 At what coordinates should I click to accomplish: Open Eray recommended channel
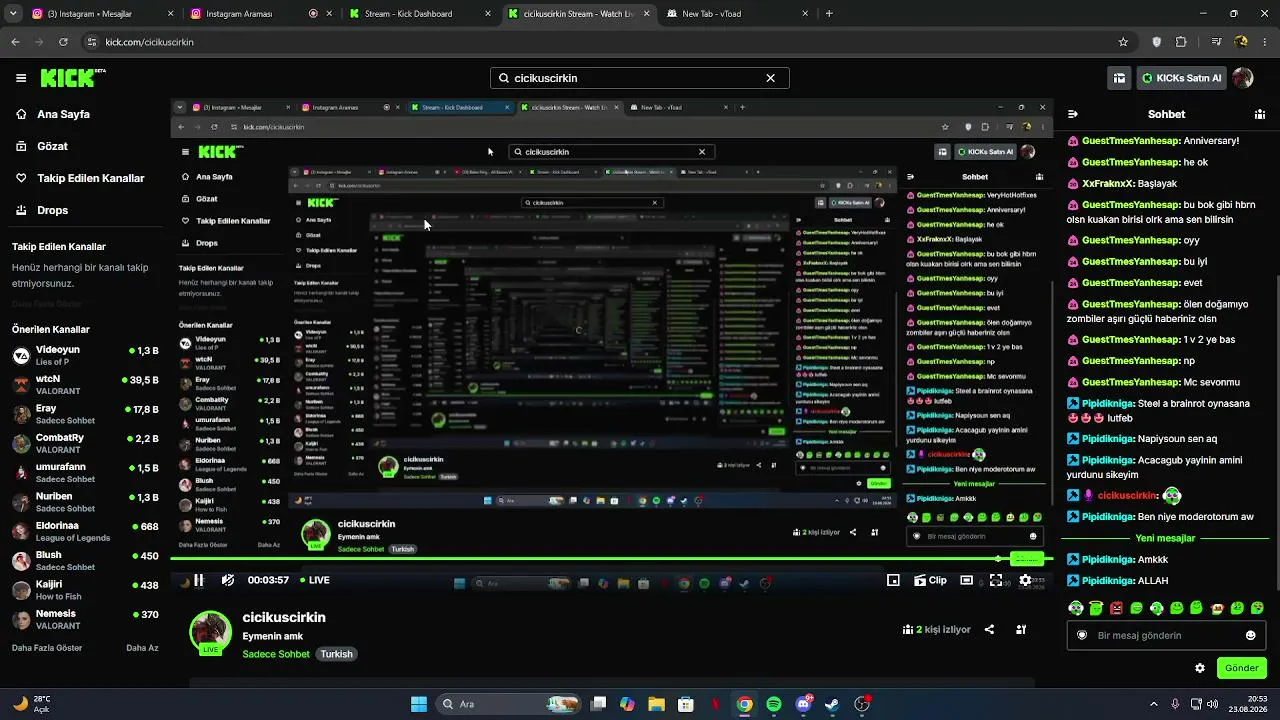tap(85, 414)
